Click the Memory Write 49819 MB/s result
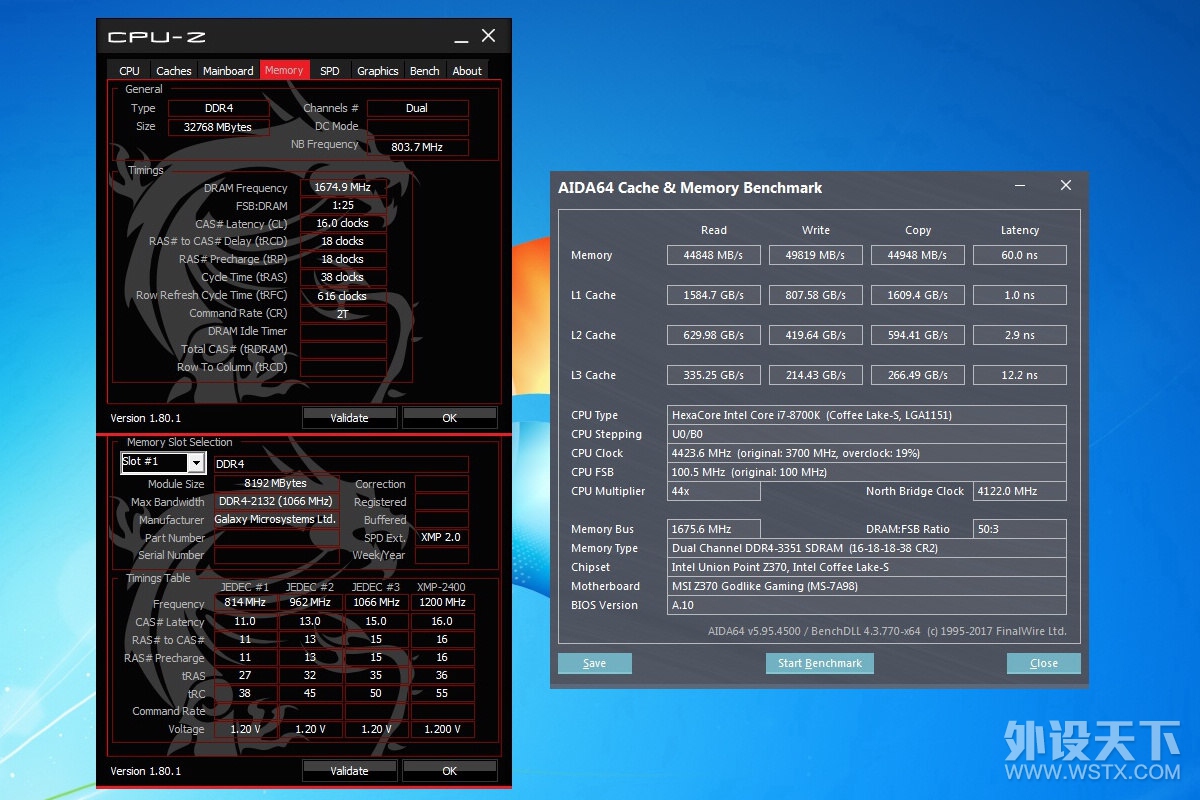Screen dimensions: 1200x800 coord(816,255)
